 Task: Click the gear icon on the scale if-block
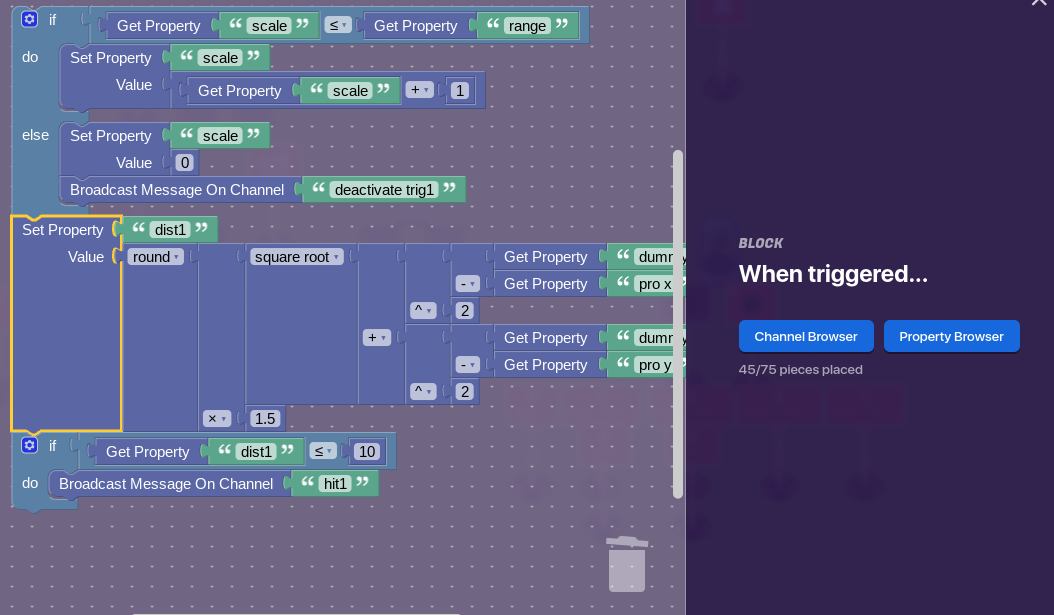(x=29, y=19)
